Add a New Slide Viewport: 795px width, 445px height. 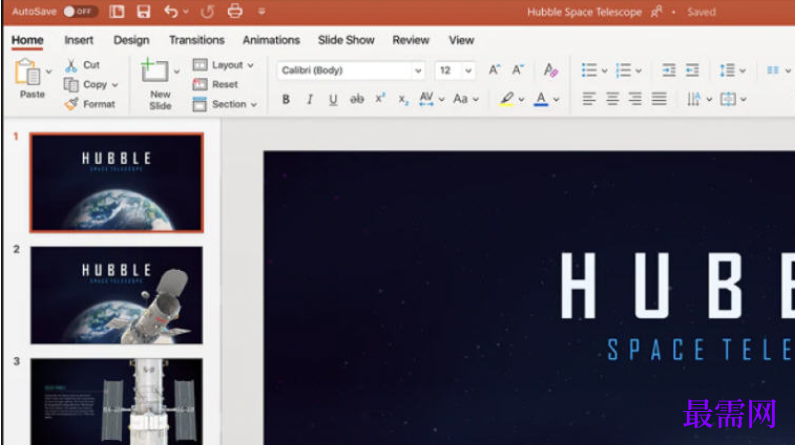[156, 85]
